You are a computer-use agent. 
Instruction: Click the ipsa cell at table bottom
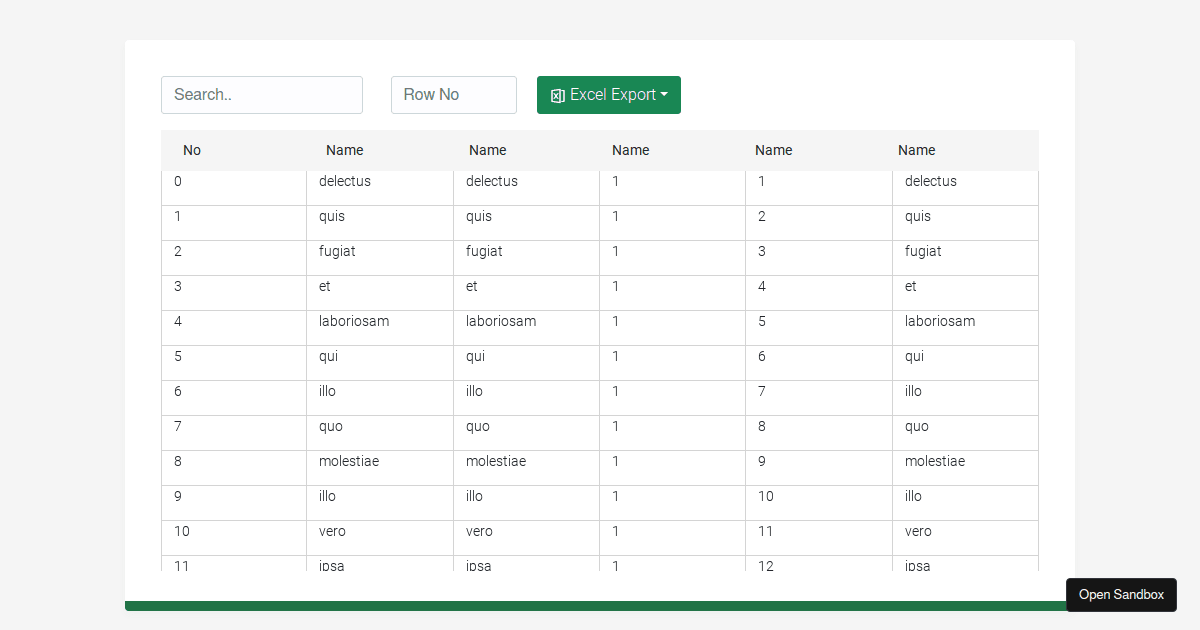pos(331,565)
